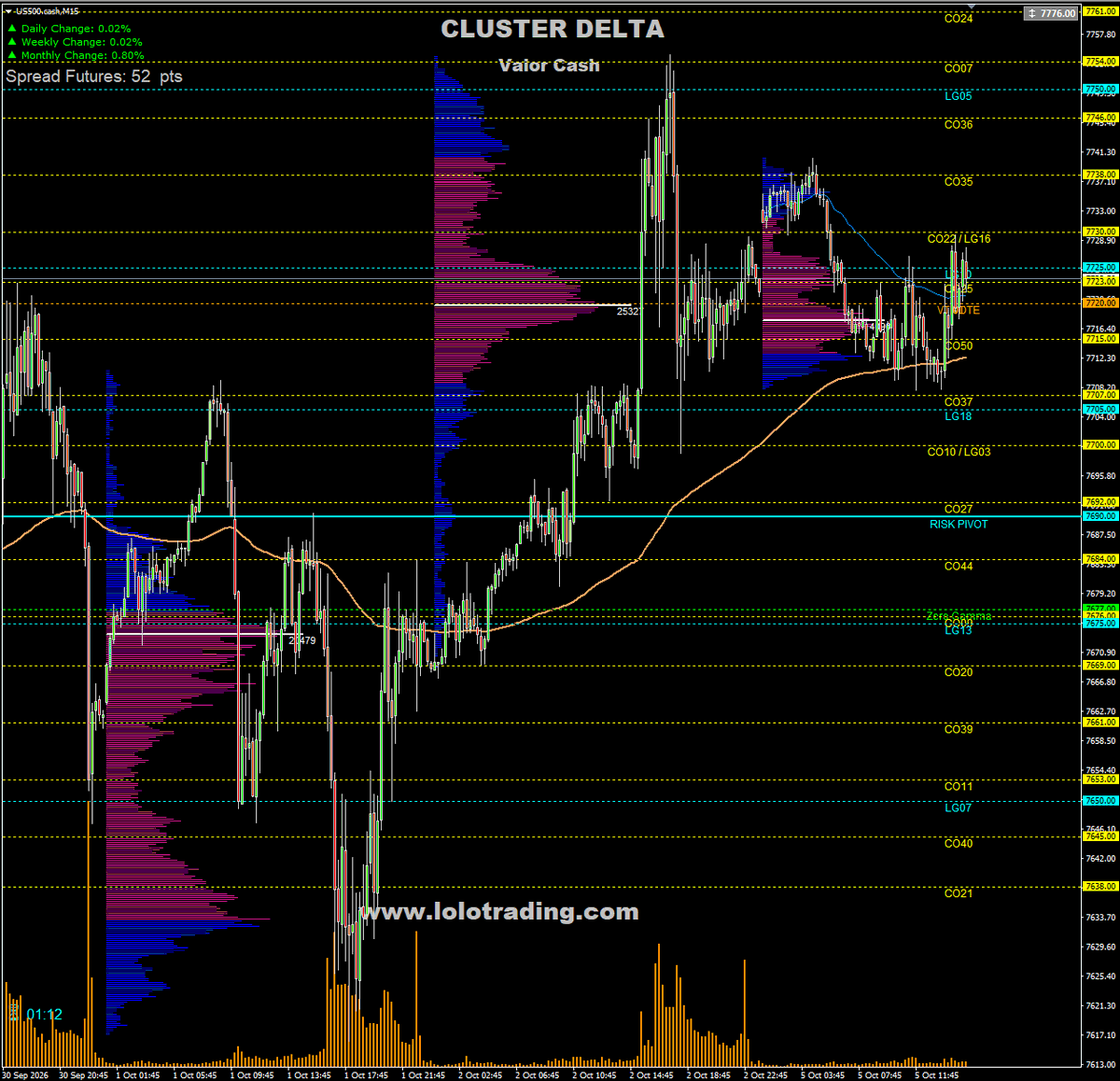Image resolution: width=1120 pixels, height=1081 pixels.
Task: Click the Zero Gamma label
Action: point(959,616)
